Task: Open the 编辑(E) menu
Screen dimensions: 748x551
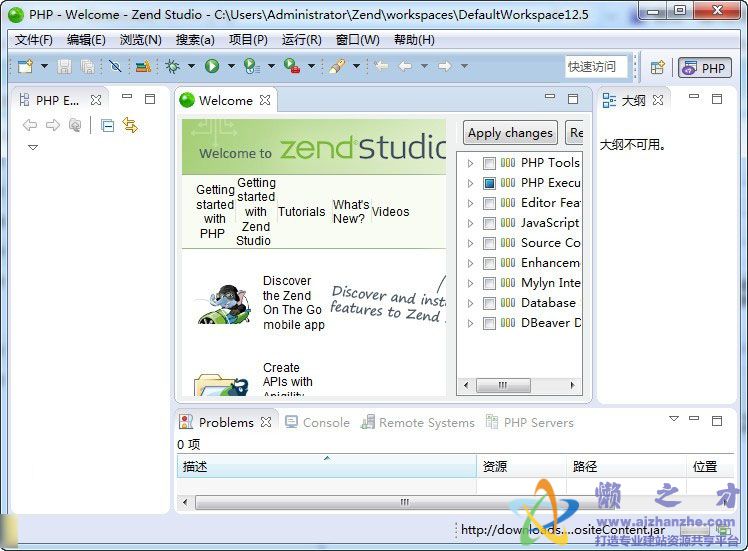Action: pyautogui.click(x=86, y=40)
